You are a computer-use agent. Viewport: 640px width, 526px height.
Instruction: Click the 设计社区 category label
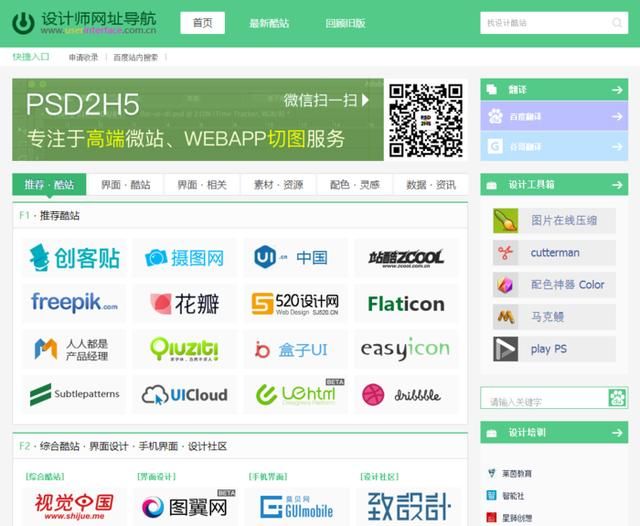(x=379, y=476)
